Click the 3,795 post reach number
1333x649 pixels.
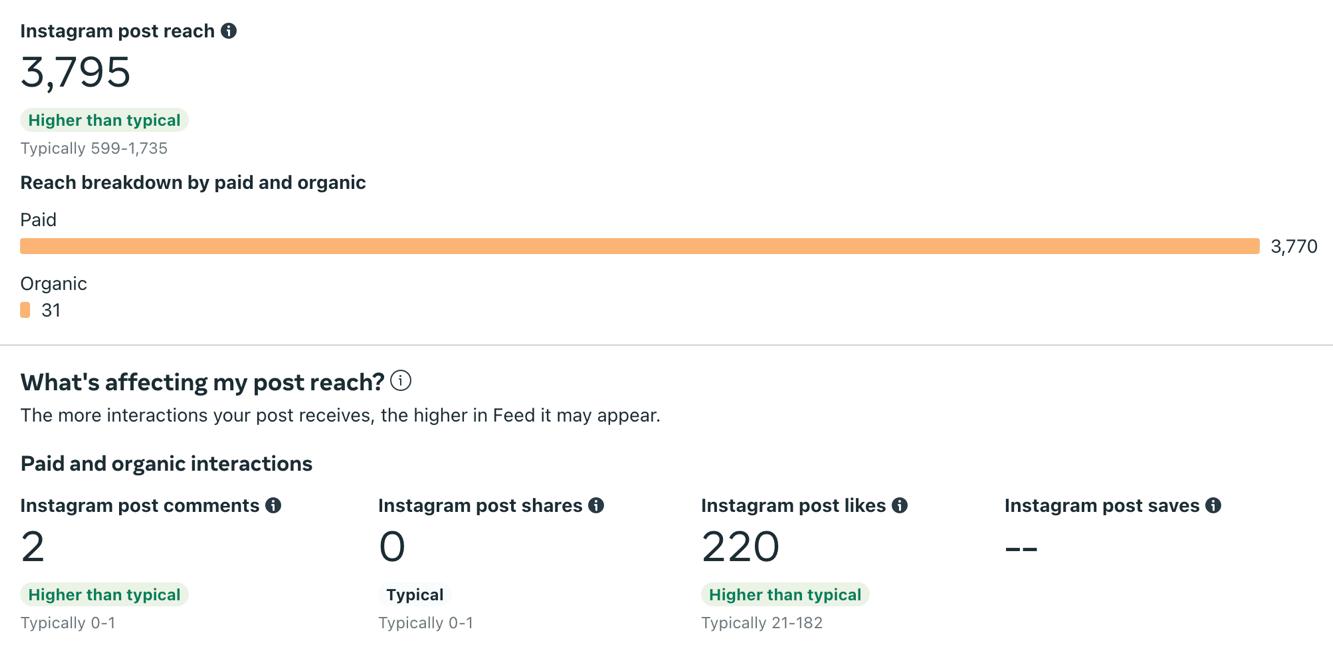click(x=76, y=73)
